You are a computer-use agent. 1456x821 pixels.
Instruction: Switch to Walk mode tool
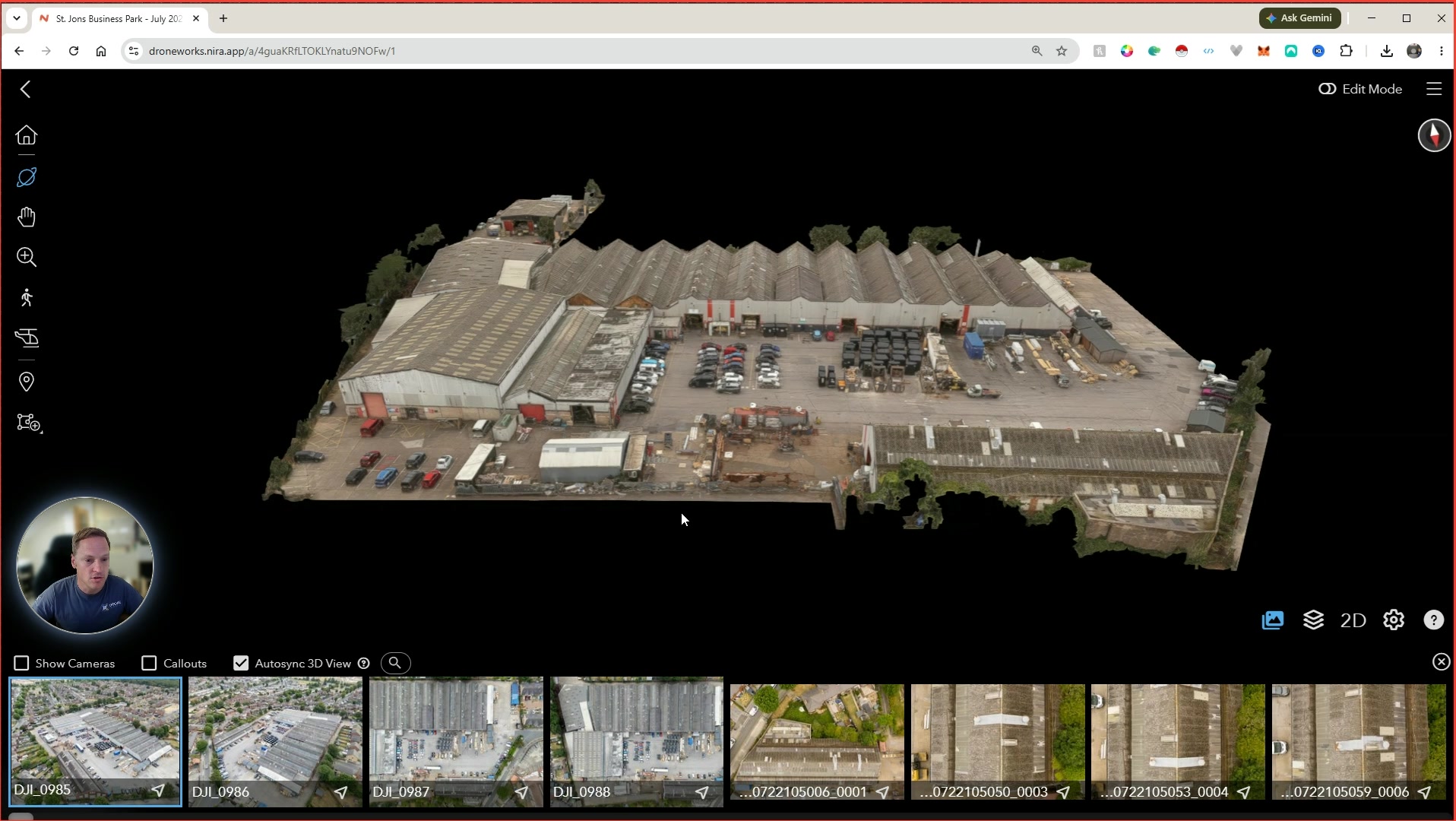(x=27, y=297)
